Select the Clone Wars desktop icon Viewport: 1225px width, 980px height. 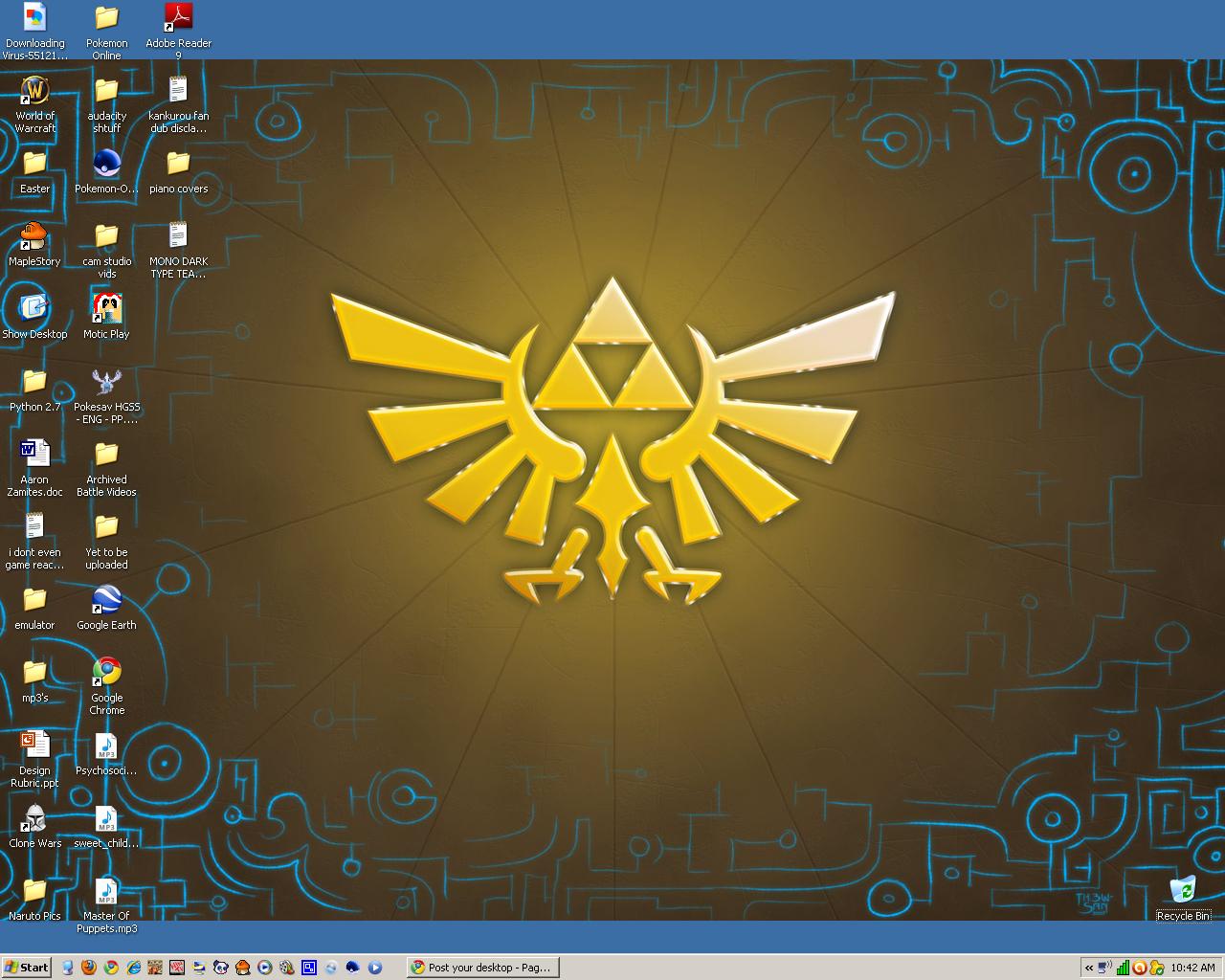[34, 818]
